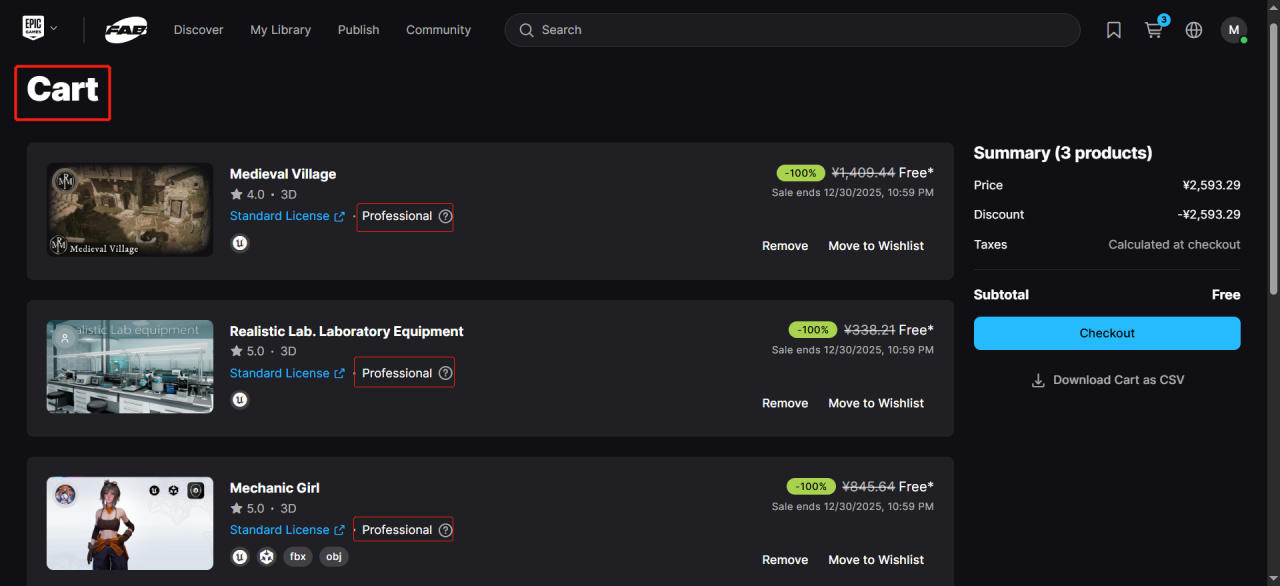Open the wishlist bookmark icon

[1114, 30]
